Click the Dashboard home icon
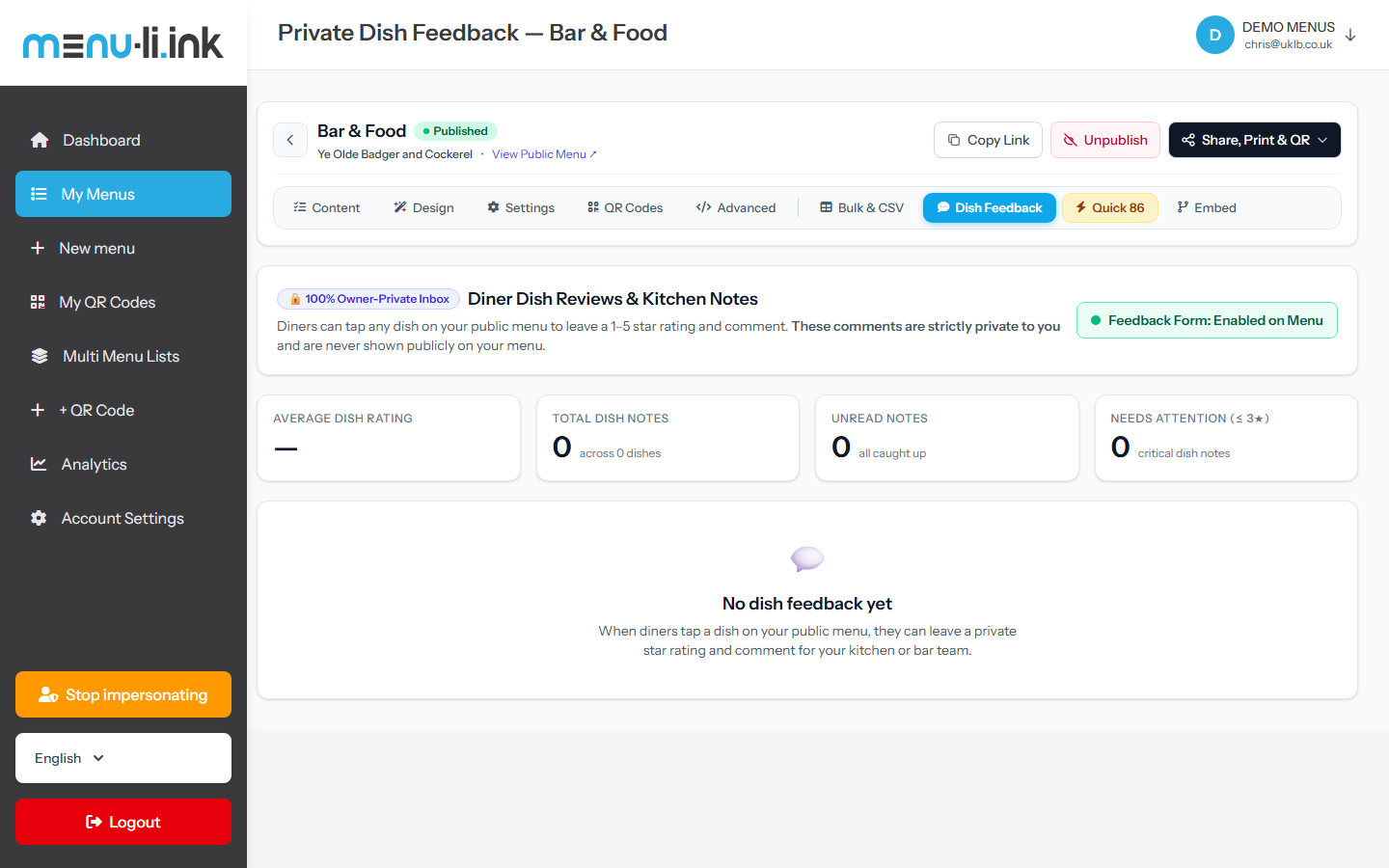The height and width of the screenshot is (868, 1389). pyautogui.click(x=40, y=140)
